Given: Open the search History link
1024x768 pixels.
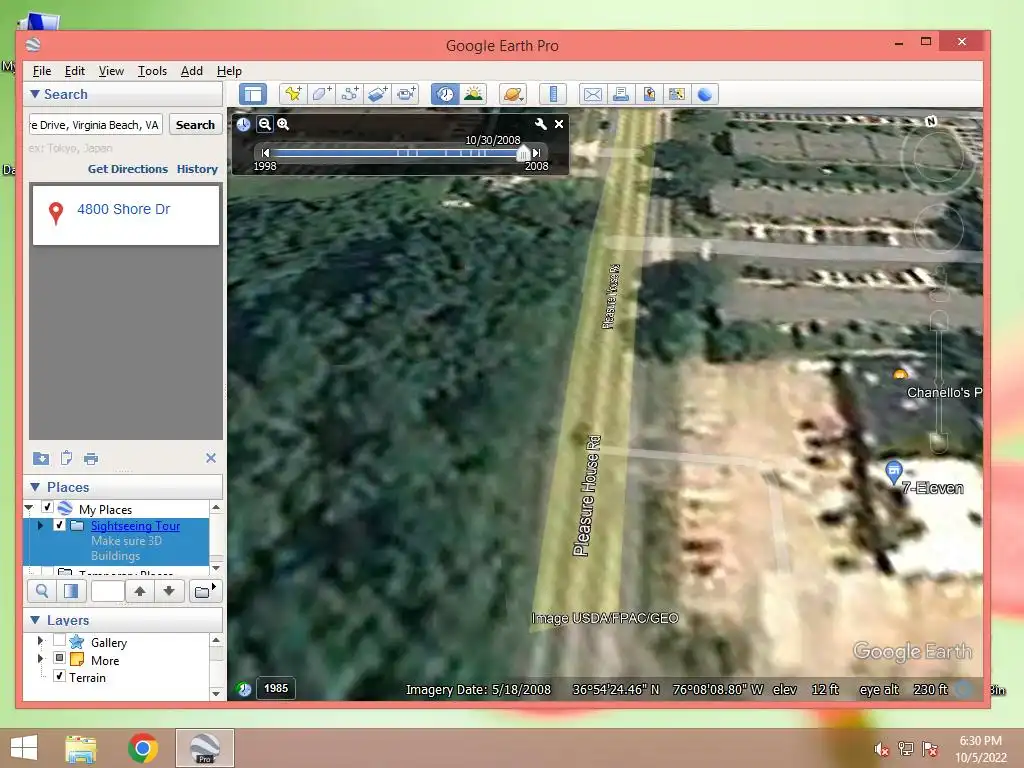Looking at the screenshot, I should (x=197, y=169).
